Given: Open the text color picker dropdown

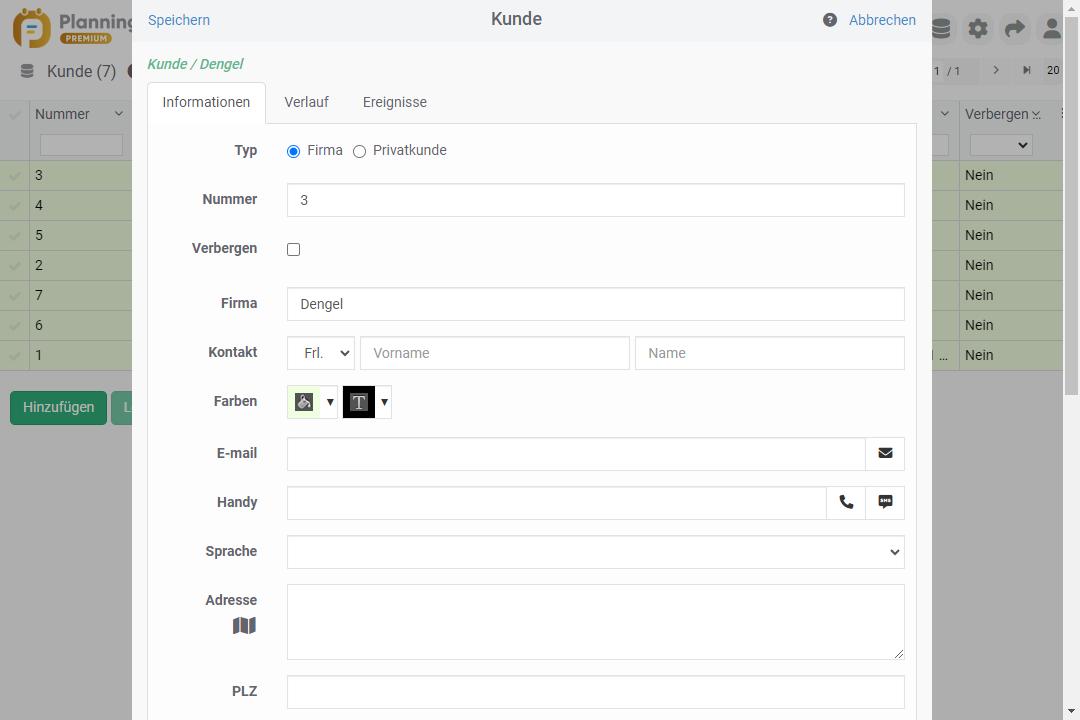Looking at the screenshot, I should point(384,402).
